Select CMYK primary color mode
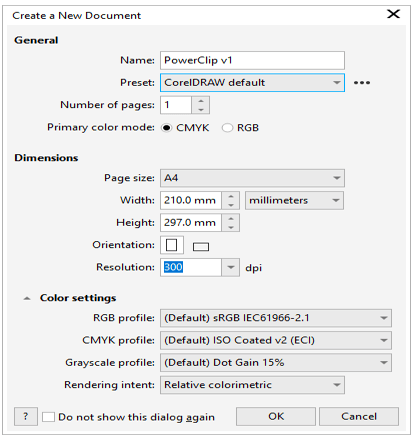 tap(166, 128)
